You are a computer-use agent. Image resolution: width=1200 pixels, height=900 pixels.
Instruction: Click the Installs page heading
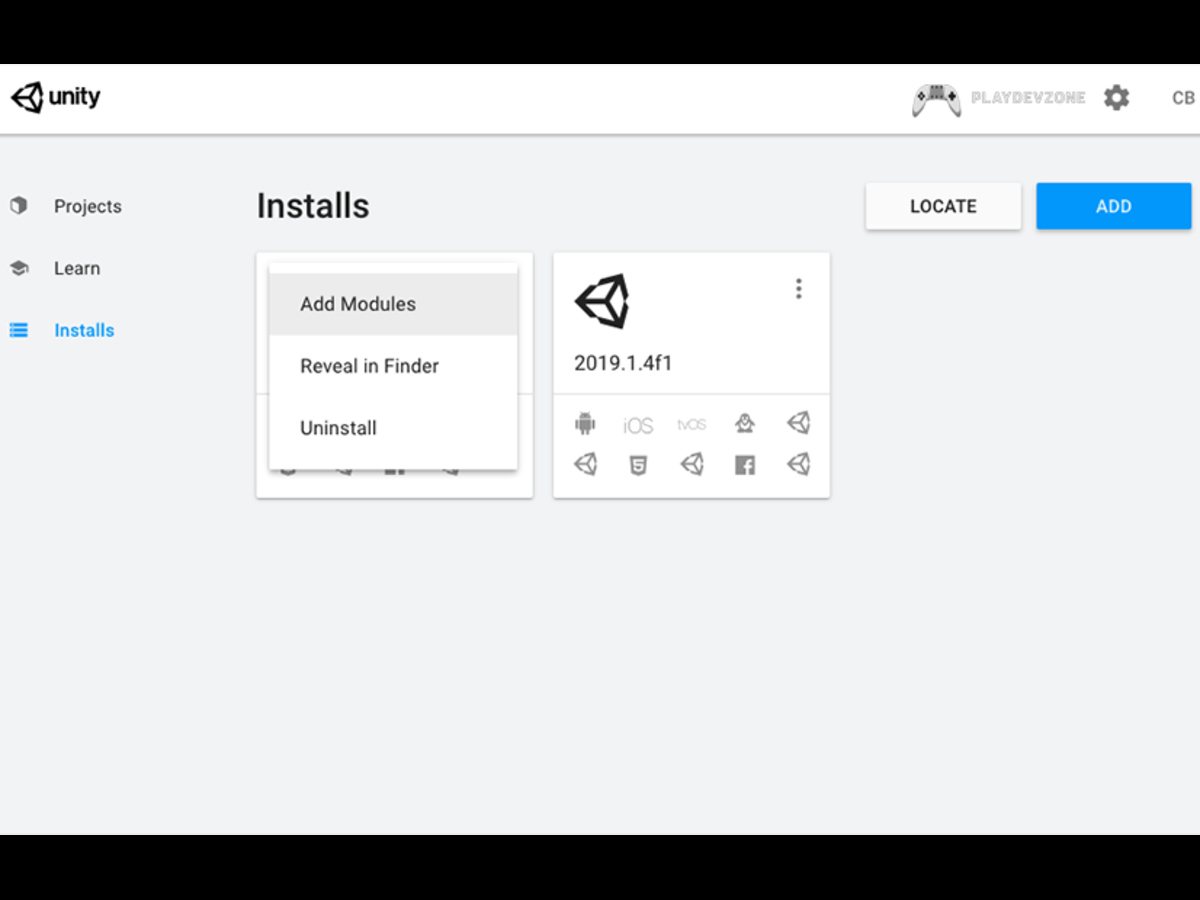coord(313,206)
